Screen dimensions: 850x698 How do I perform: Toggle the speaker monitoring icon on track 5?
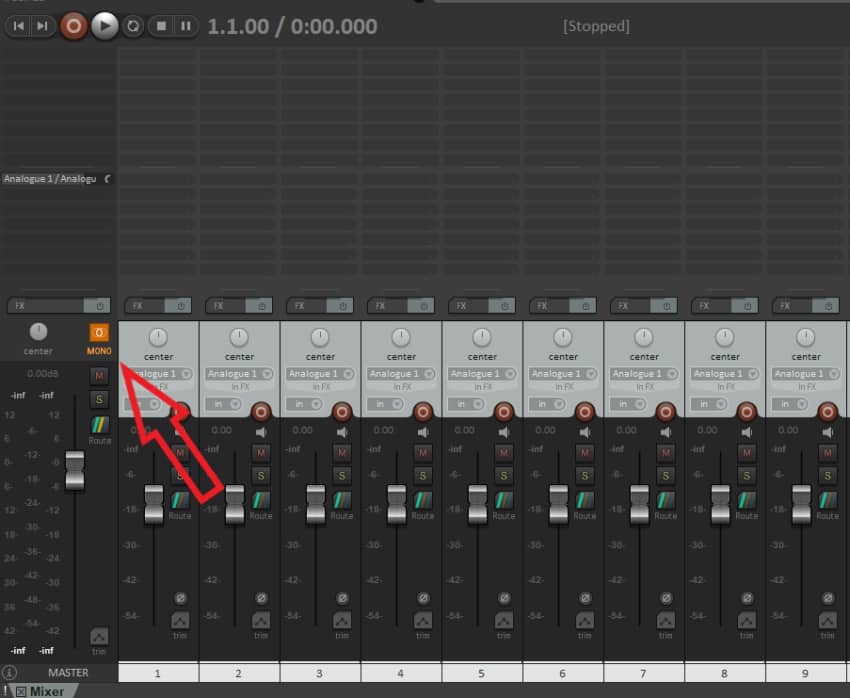pos(505,432)
